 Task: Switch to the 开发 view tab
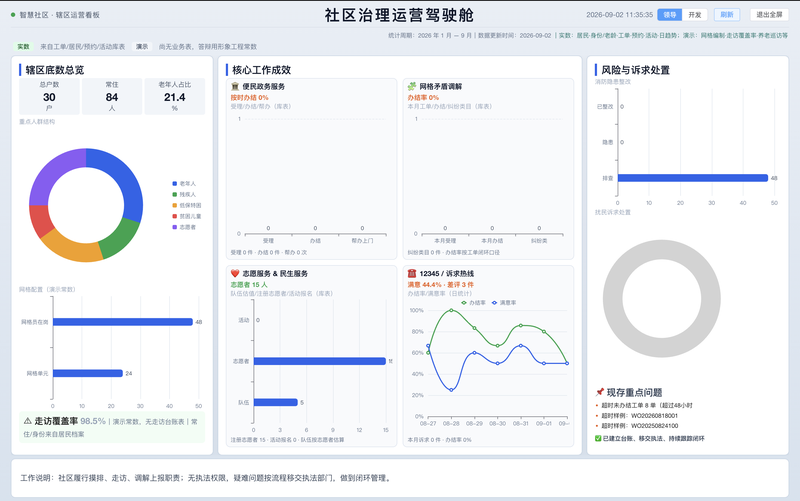[x=694, y=15]
